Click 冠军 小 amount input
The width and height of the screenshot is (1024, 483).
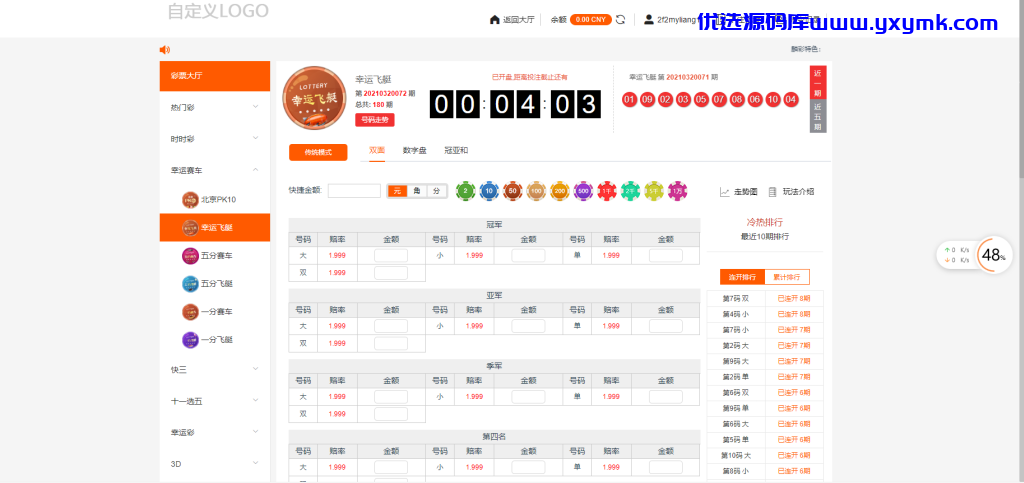528,255
